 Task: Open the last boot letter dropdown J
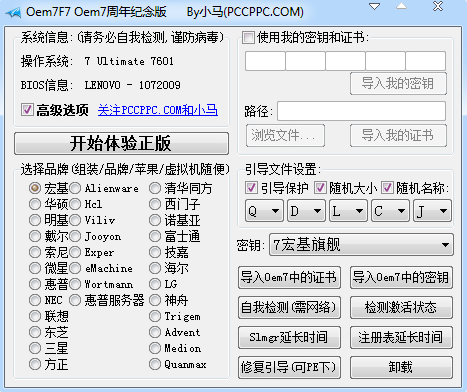[x=432, y=211]
